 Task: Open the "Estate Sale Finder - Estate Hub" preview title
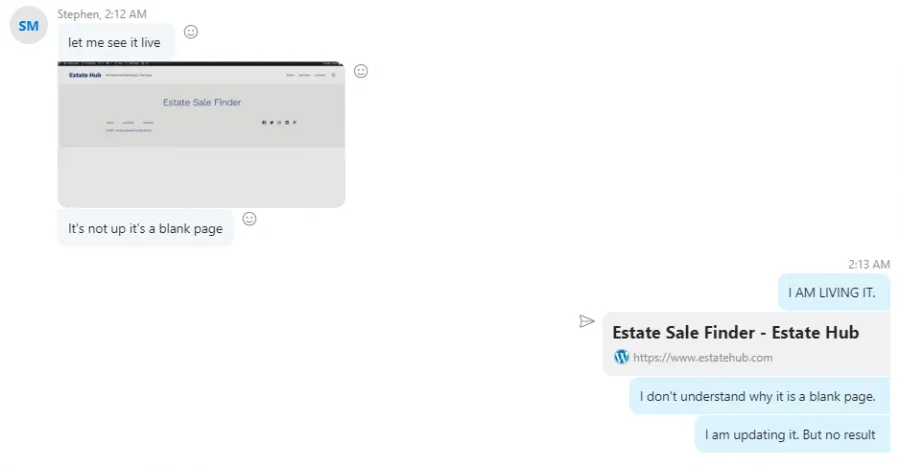pyautogui.click(x=735, y=333)
